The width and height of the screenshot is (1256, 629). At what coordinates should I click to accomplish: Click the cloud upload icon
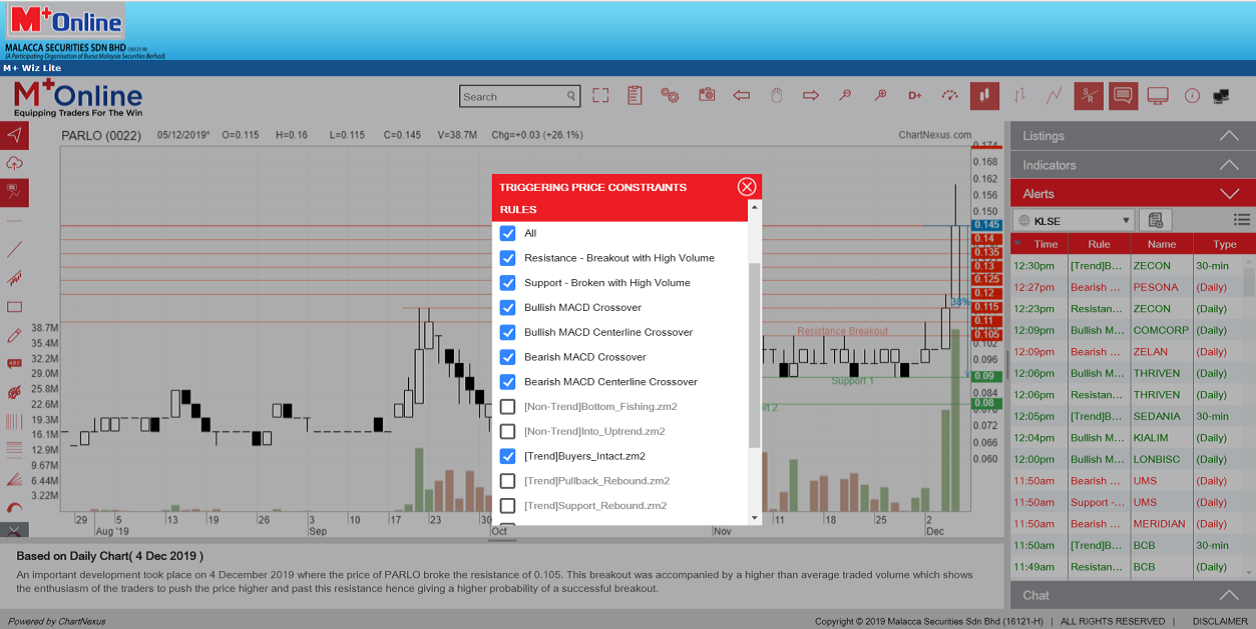click(14, 163)
